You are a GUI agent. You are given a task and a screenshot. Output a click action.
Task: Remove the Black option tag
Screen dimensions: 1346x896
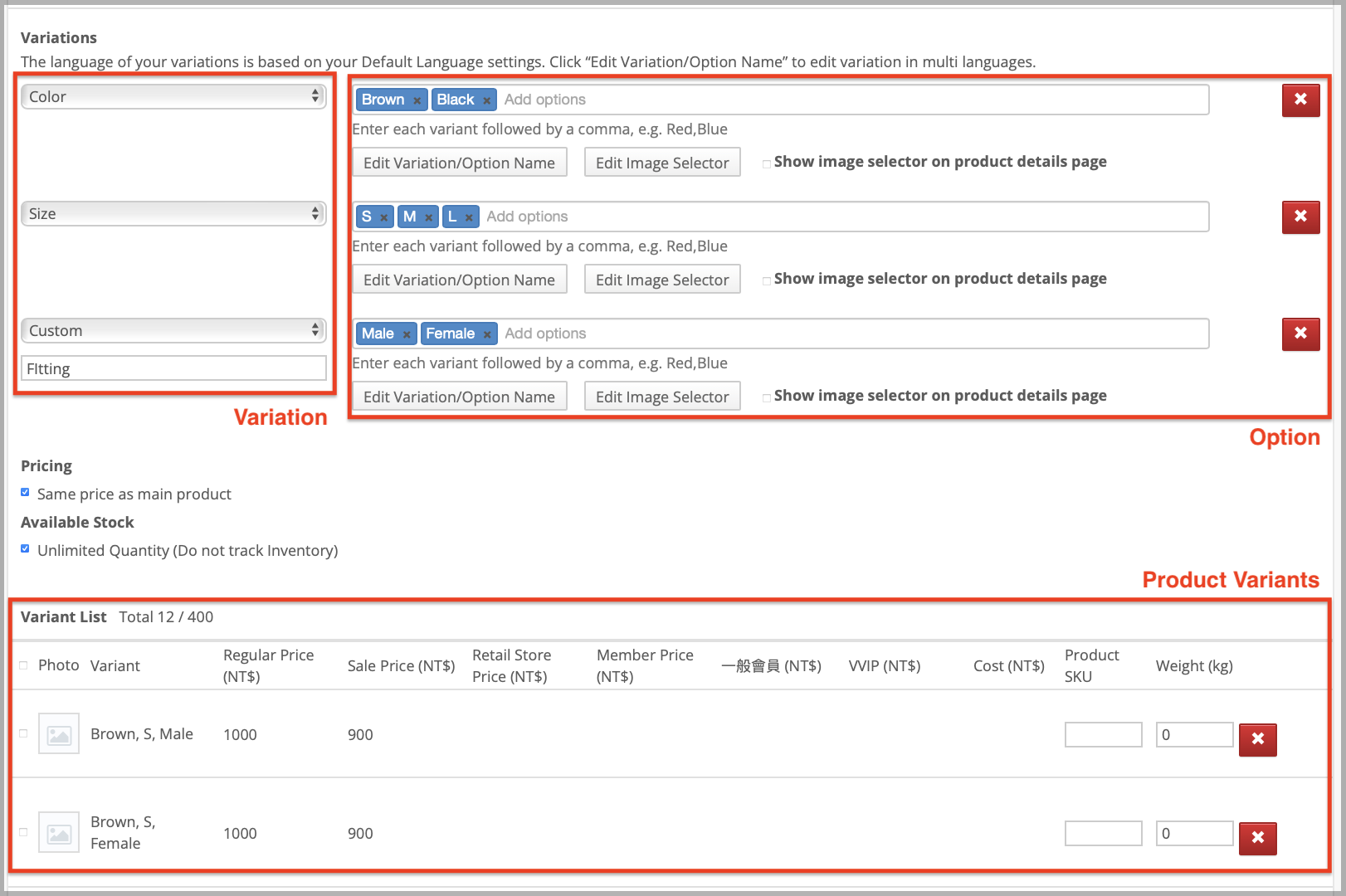485,100
